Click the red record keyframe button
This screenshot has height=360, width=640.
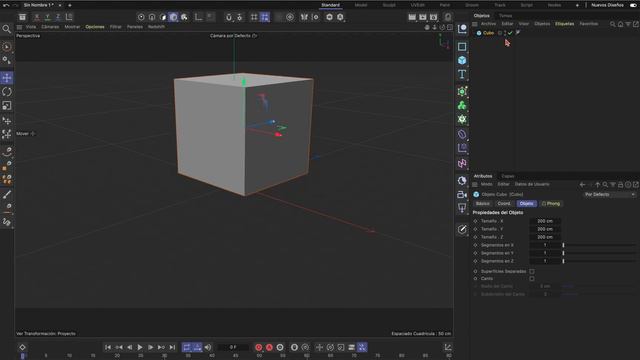pyautogui.click(x=258, y=347)
